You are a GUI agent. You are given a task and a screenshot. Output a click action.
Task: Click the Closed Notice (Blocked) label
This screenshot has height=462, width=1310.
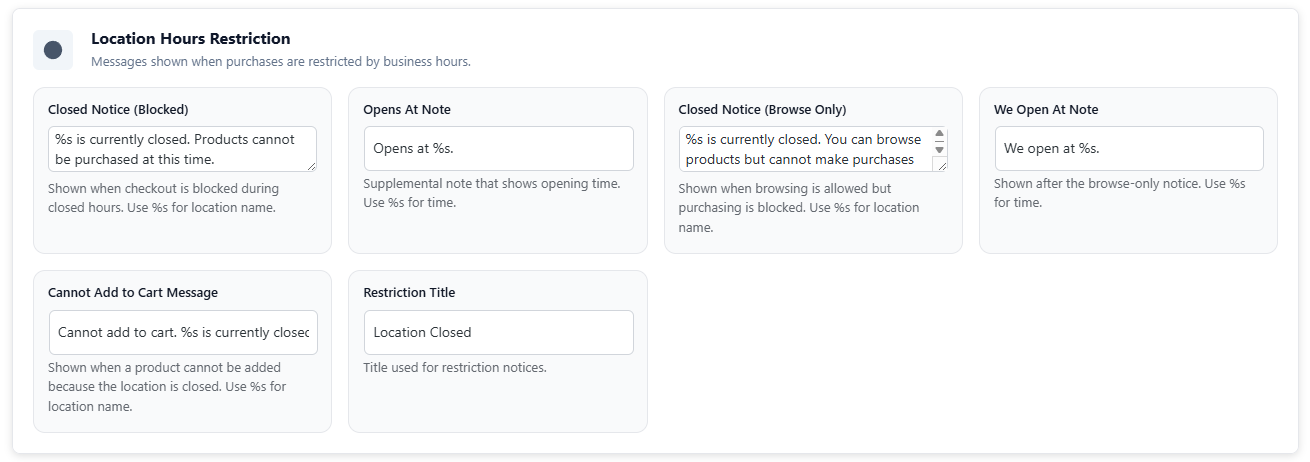[118, 110]
